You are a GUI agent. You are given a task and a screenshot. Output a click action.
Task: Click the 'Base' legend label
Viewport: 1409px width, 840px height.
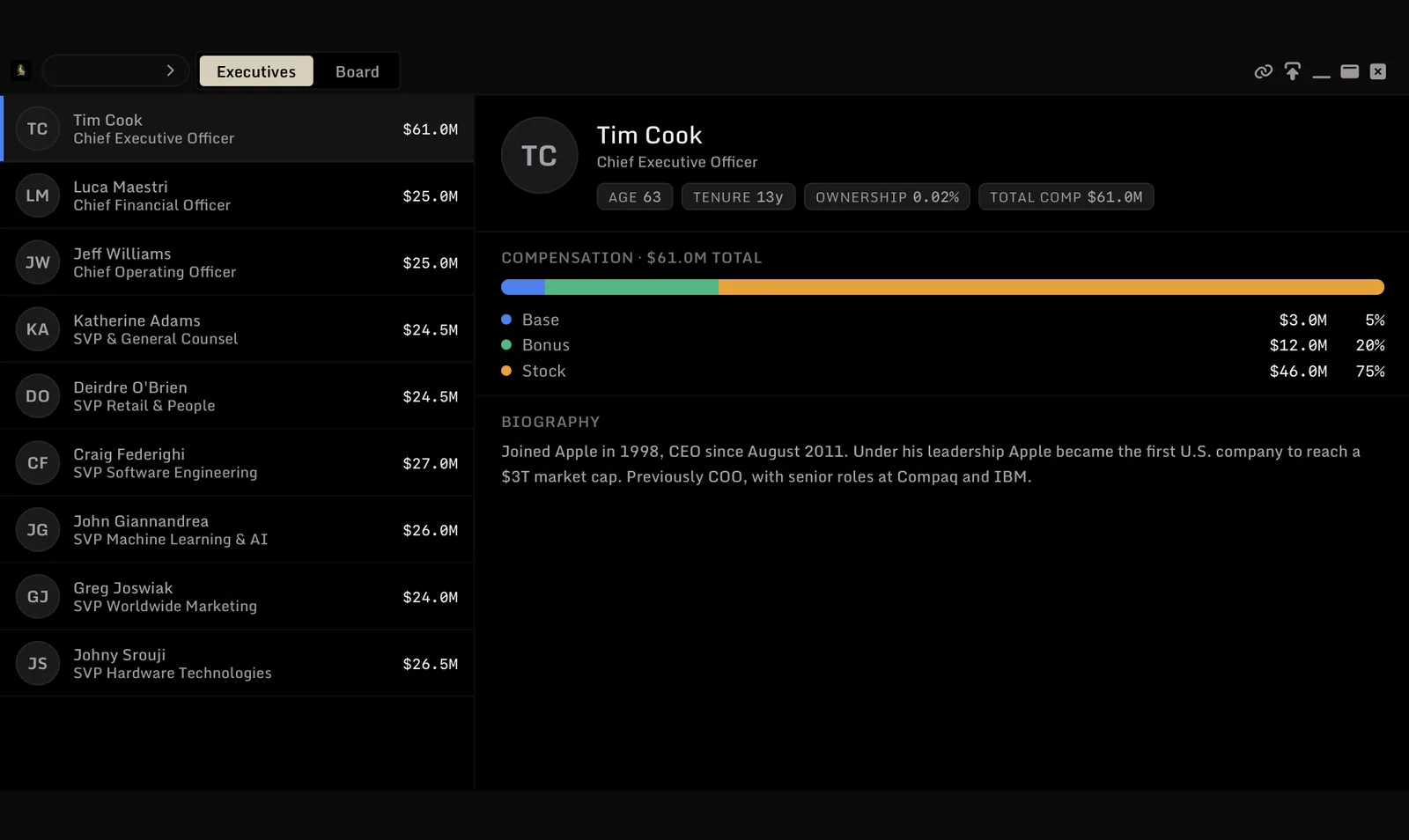click(x=541, y=320)
